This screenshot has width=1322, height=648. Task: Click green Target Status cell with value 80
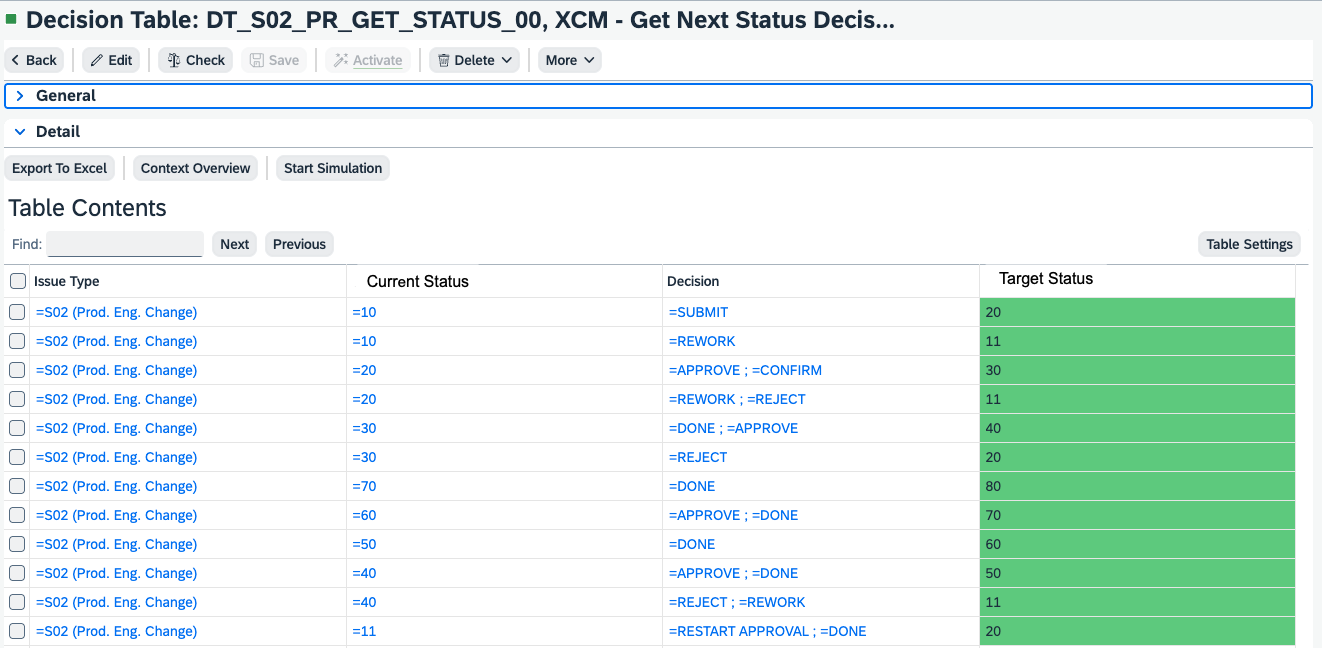(x=1136, y=486)
